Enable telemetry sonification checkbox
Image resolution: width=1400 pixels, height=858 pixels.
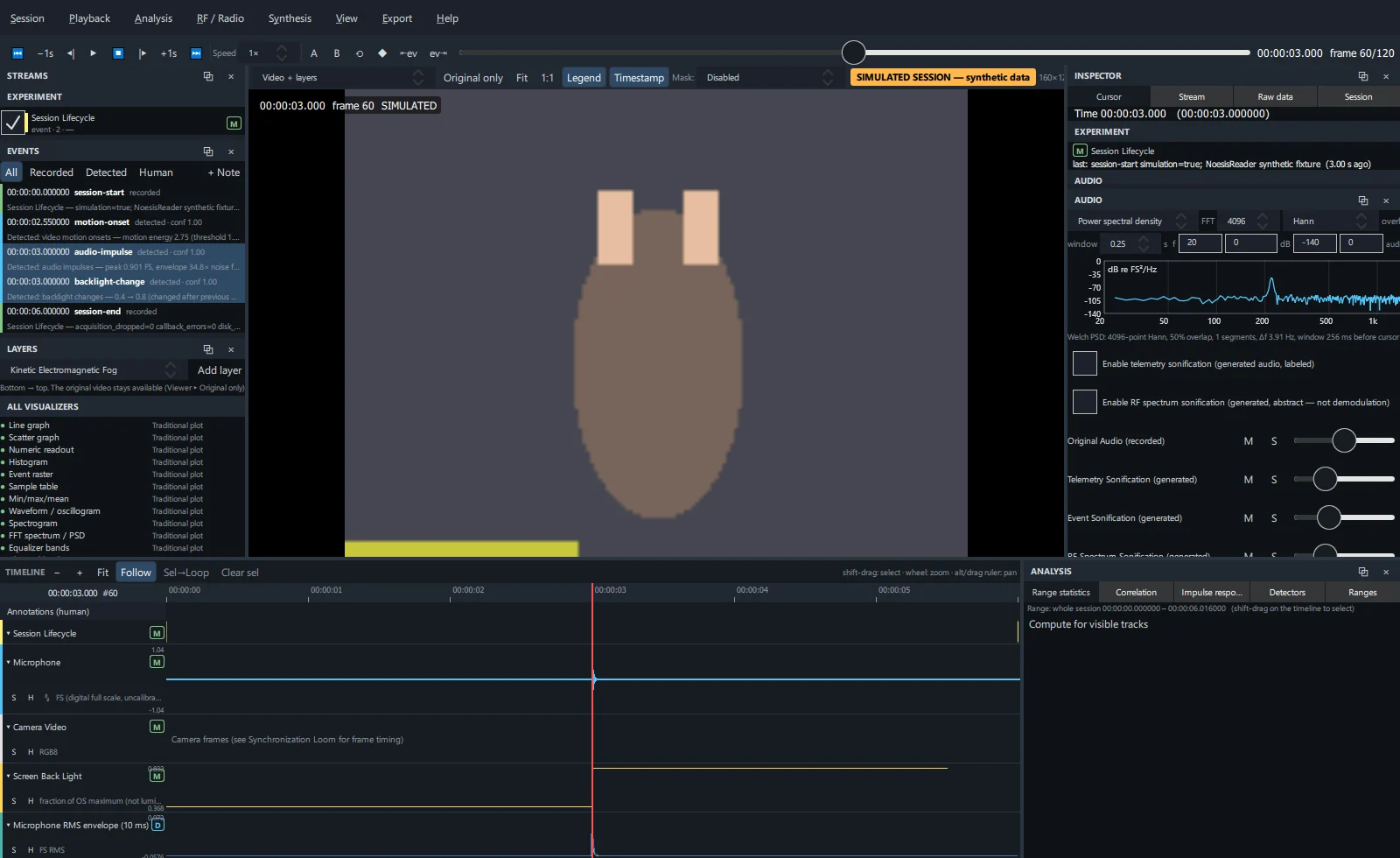(x=1085, y=363)
